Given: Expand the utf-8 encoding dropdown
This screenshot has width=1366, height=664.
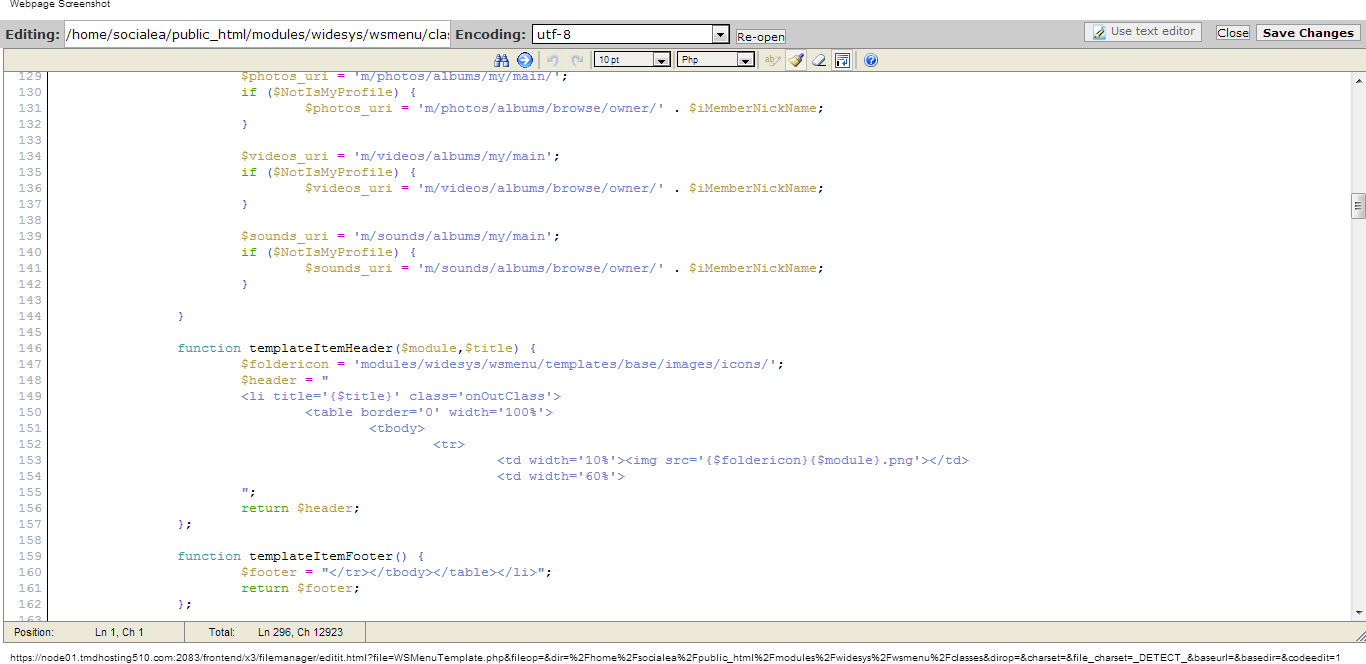Looking at the screenshot, I should (x=720, y=34).
